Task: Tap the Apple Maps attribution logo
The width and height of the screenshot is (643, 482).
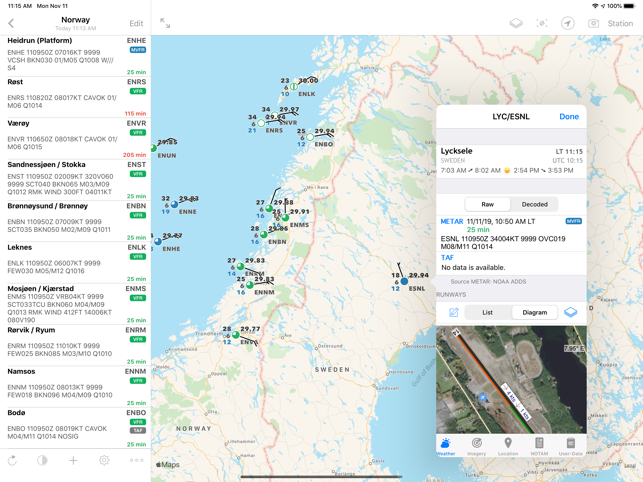Action: coord(168,465)
